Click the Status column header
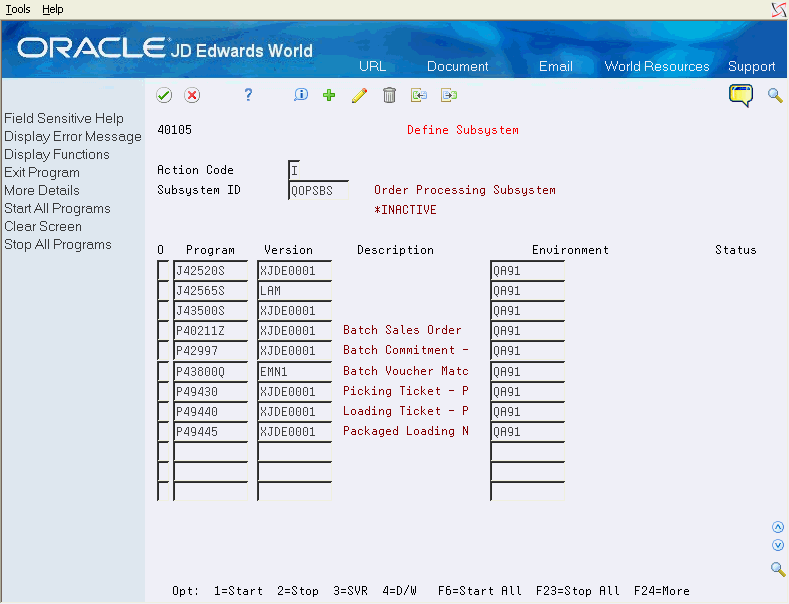789x604 pixels. coord(736,250)
